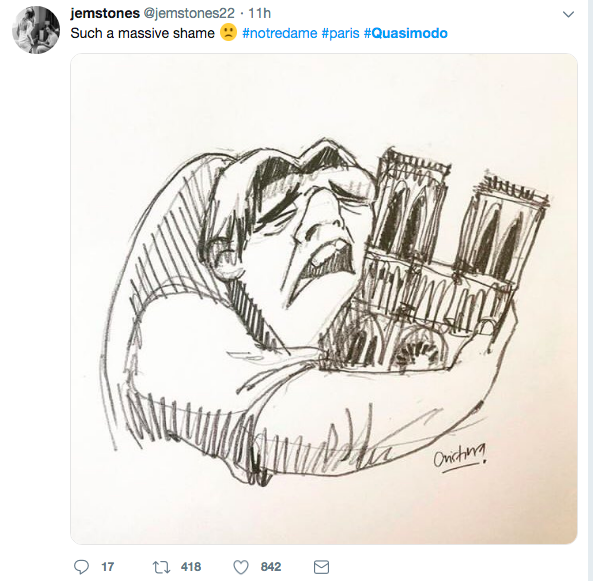Click the 'Such a massive shame' tweet text

pyautogui.click(x=143, y=33)
